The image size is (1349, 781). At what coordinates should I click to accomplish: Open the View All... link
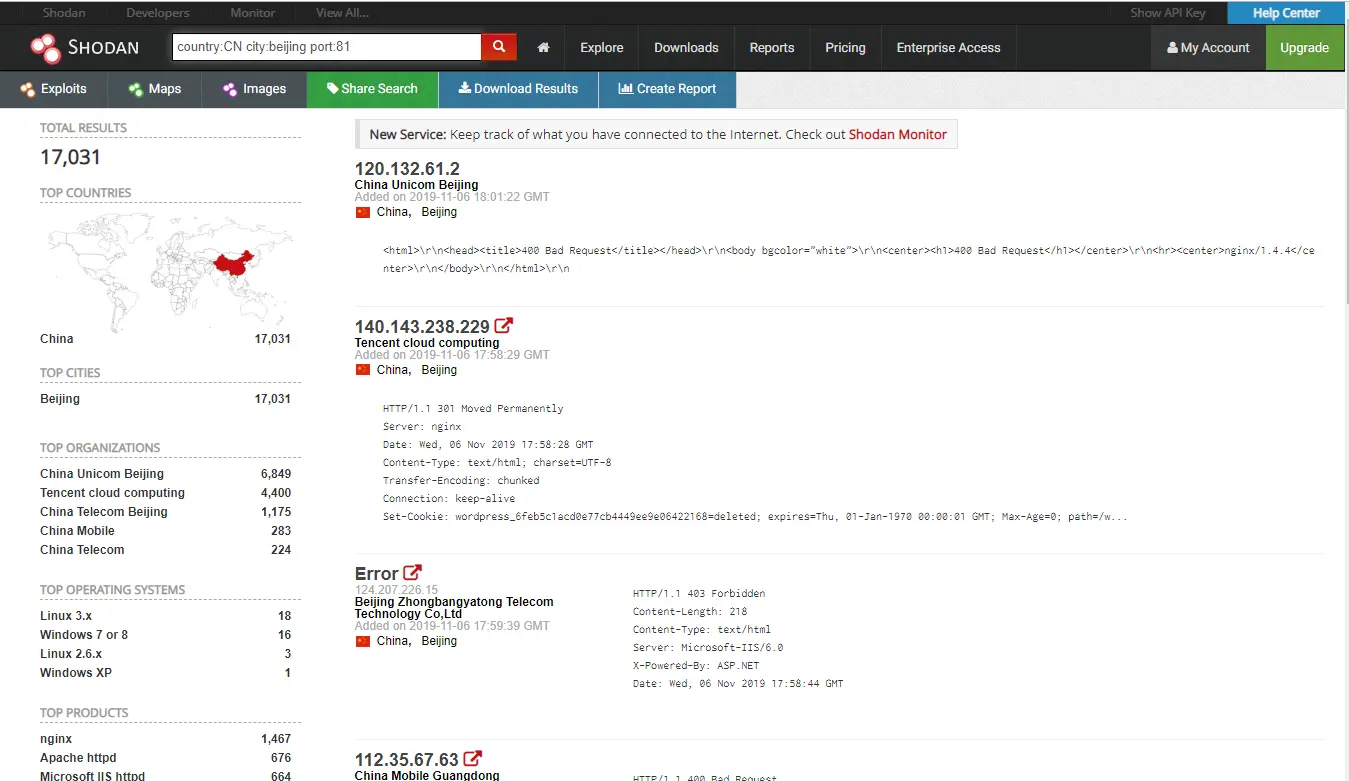pyautogui.click(x=342, y=13)
